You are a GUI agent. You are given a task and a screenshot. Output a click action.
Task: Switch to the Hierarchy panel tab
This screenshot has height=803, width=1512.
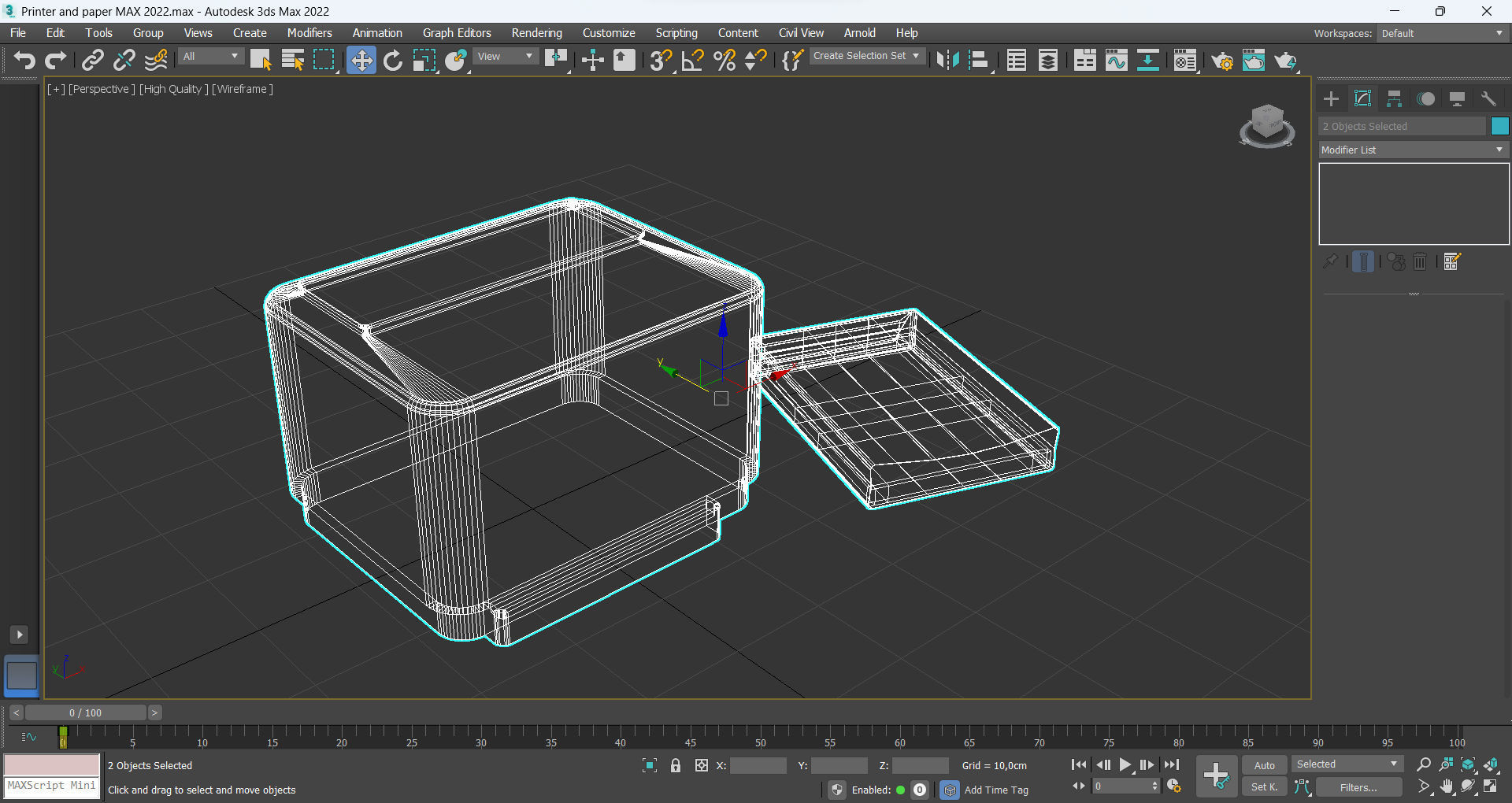click(x=1394, y=99)
